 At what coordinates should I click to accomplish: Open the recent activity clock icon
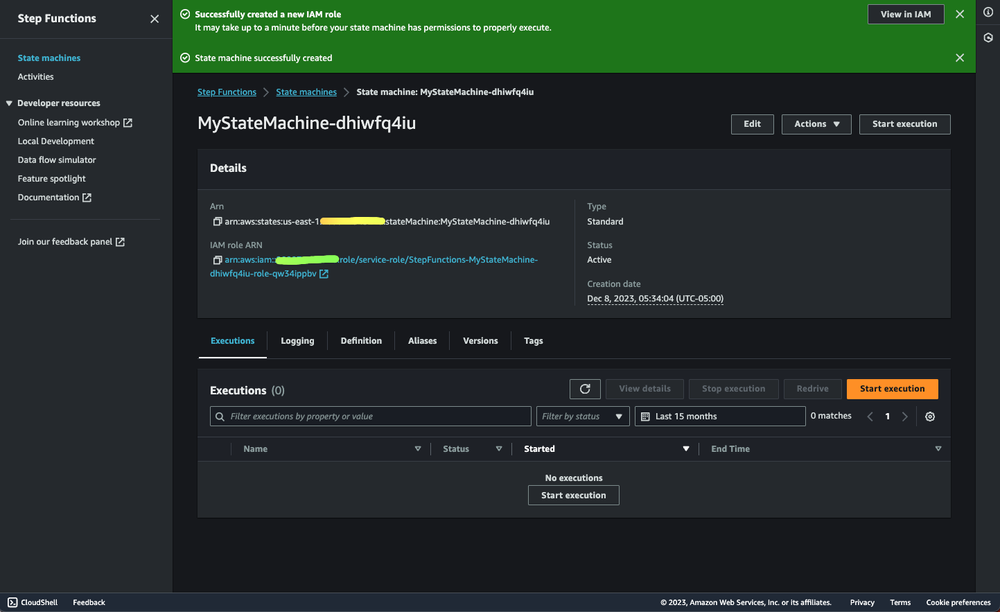pyautogui.click(x=988, y=38)
